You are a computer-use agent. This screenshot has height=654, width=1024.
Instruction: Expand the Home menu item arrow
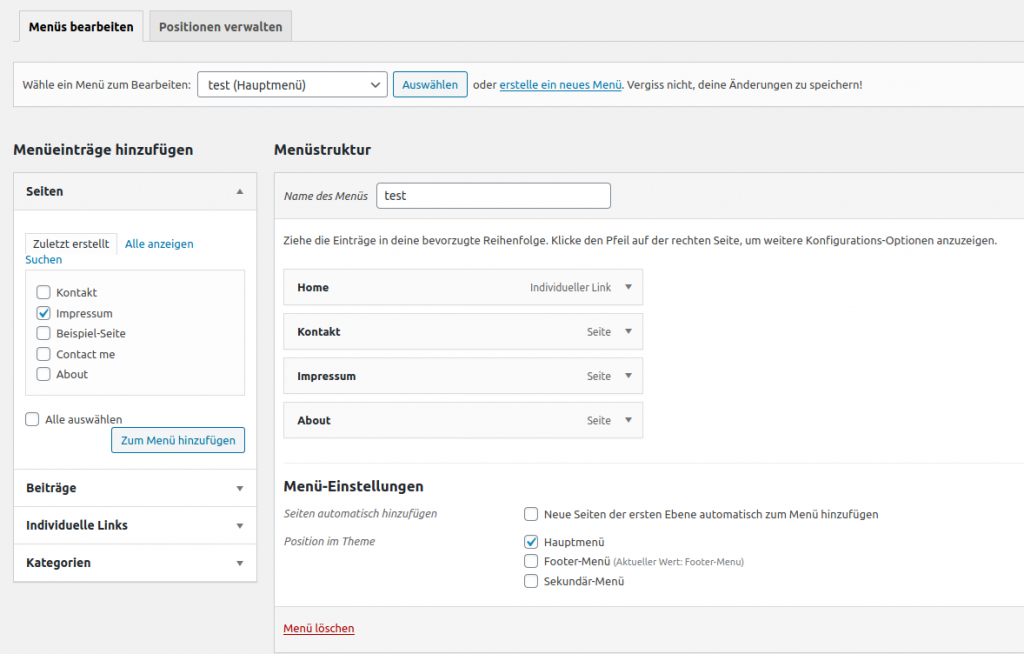628,287
